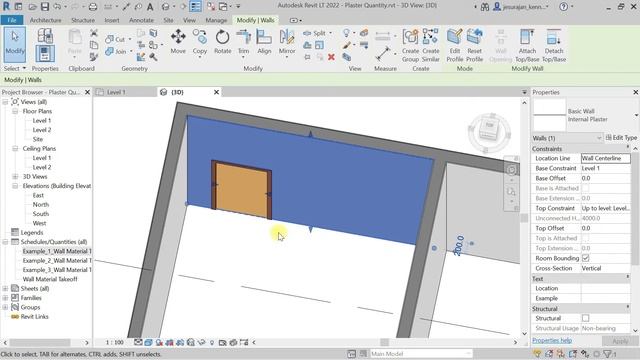The image size is (640, 360).
Task: Open Example_2_Wall Material schedule
Action: click(x=57, y=260)
